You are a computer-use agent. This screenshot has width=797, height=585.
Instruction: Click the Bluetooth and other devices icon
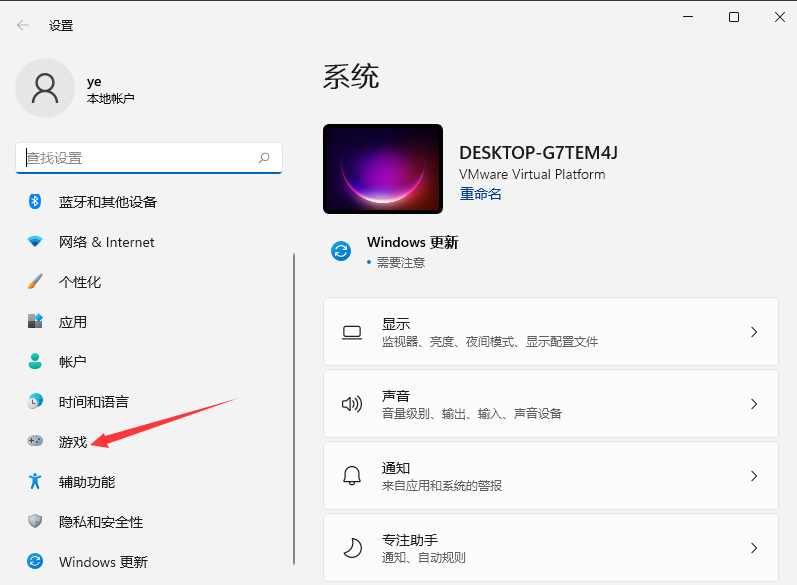pos(35,202)
